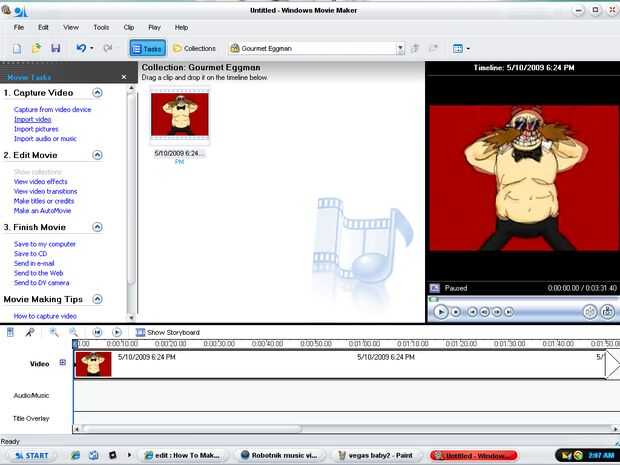Click the Undo arrow icon
620x465 pixels.
81,48
